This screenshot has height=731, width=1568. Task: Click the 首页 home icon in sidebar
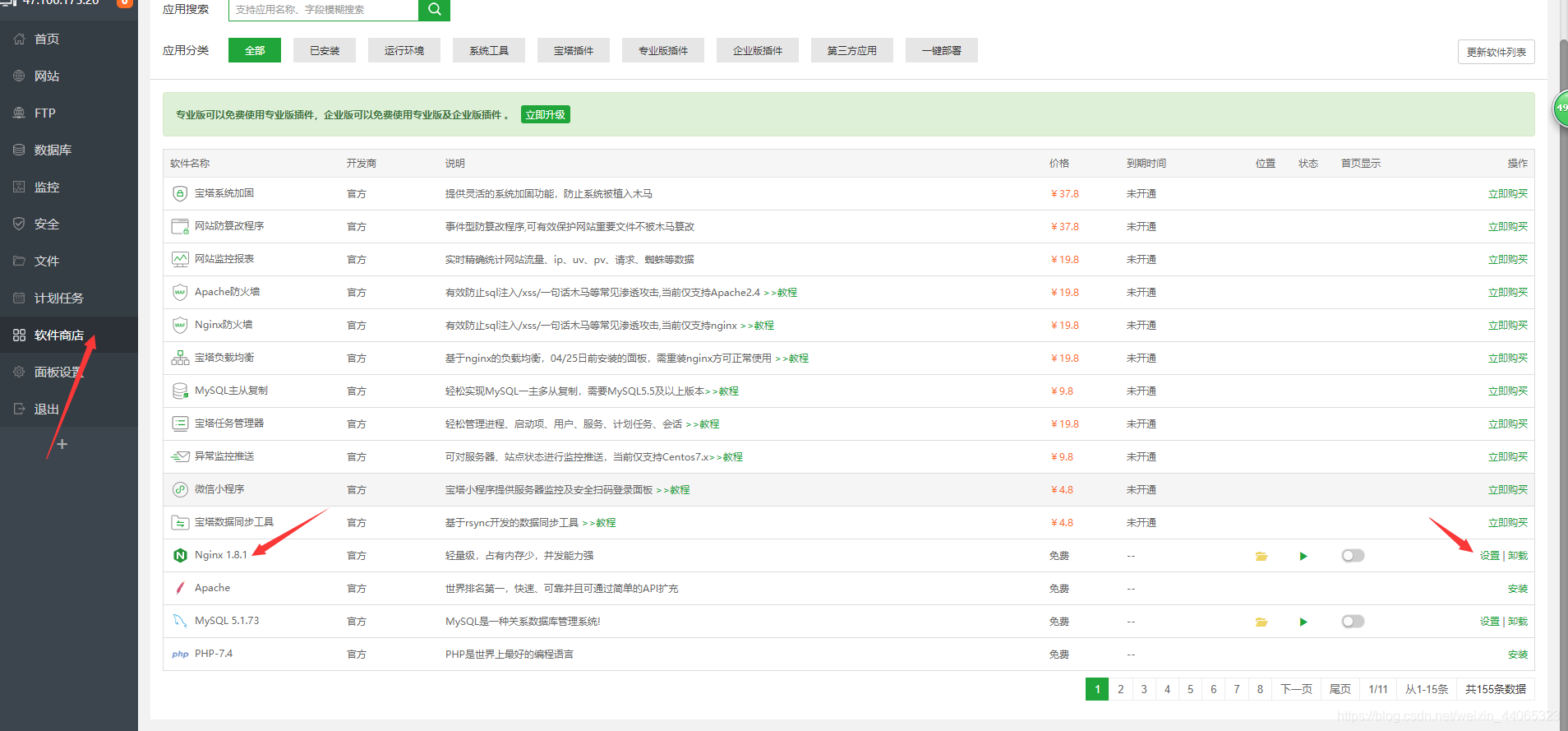(x=19, y=39)
